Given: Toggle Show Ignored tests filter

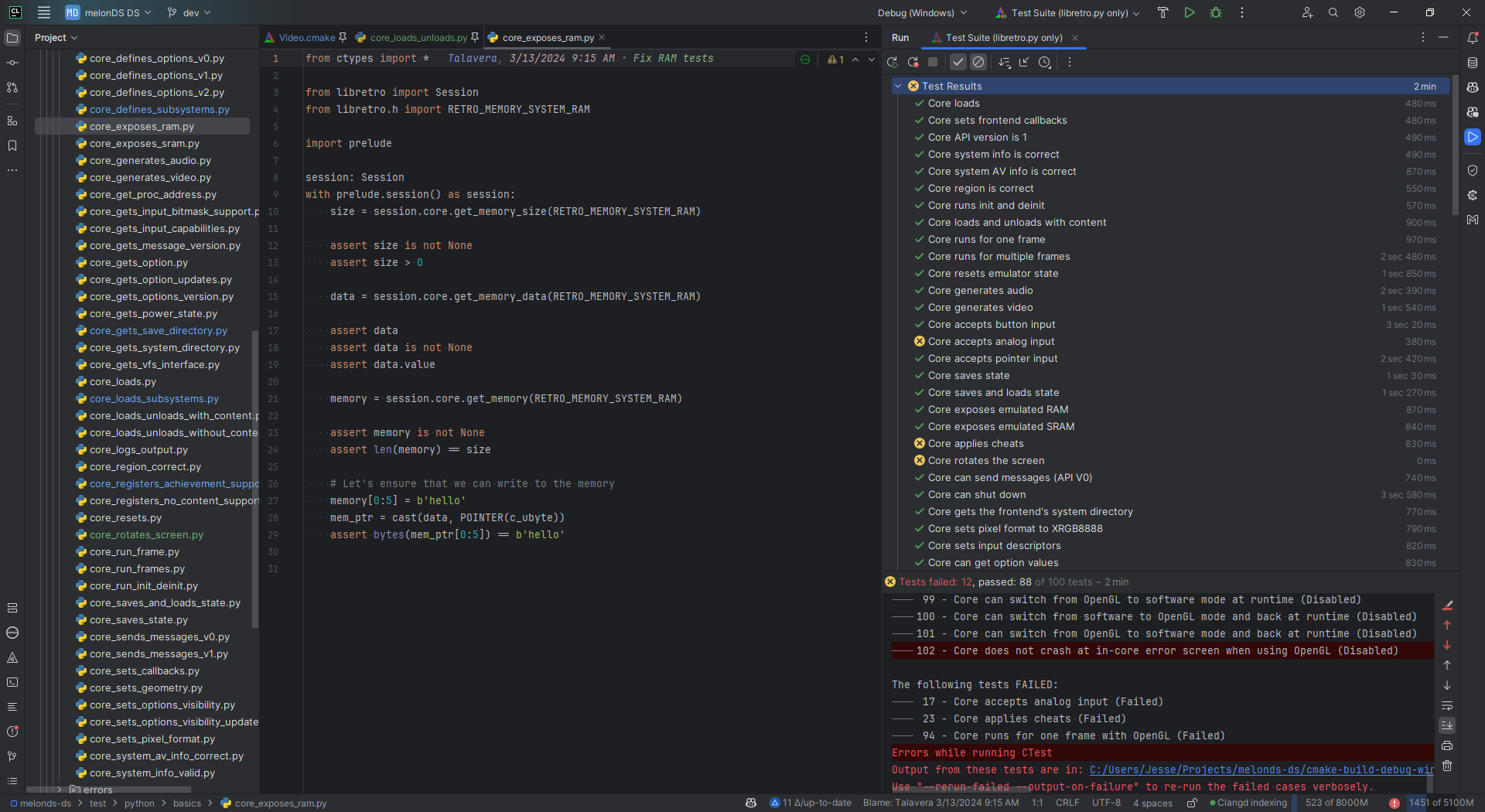Looking at the screenshot, I should pyautogui.click(x=978, y=63).
